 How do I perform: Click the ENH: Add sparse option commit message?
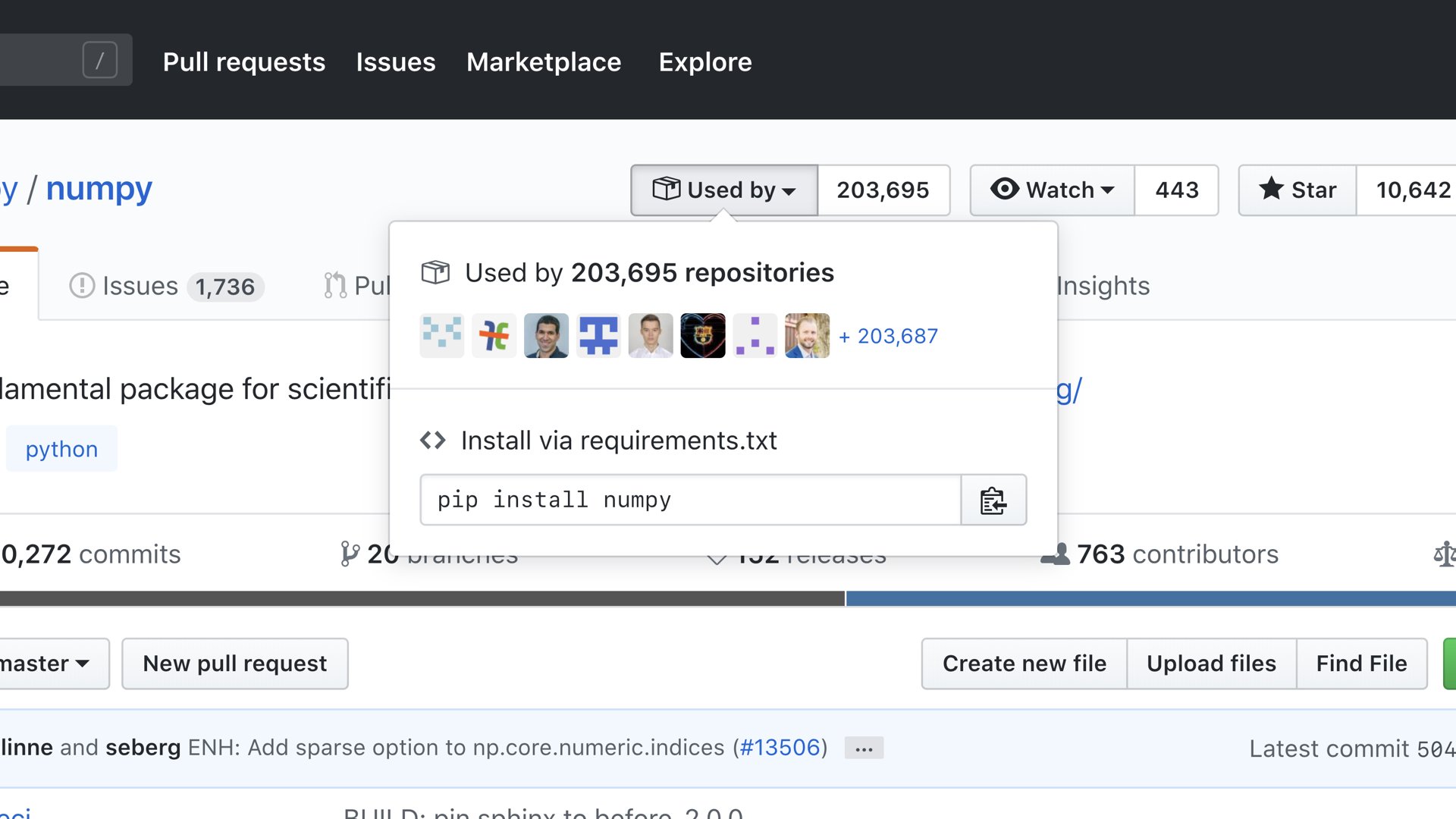tap(456, 748)
